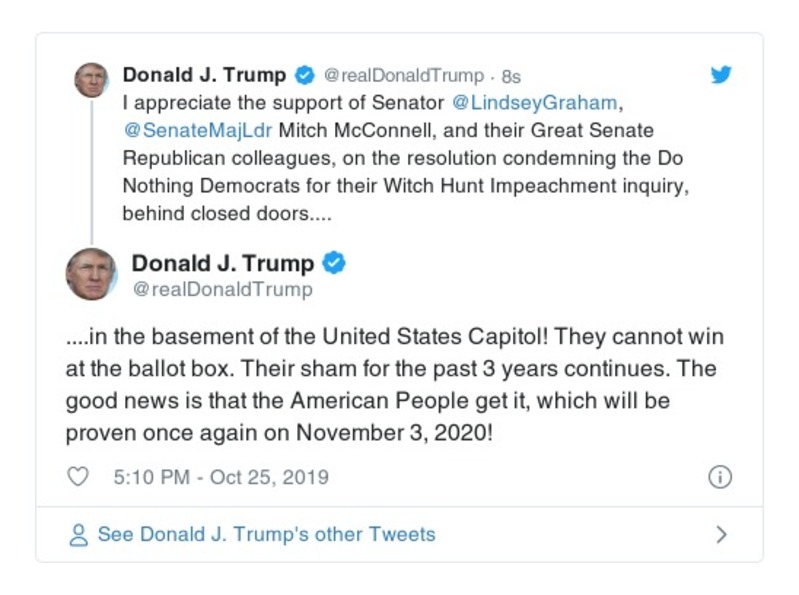The height and width of the screenshot is (595, 799).
Task: Follow See Donald J. Trump's other Tweets link
Action: [266, 535]
